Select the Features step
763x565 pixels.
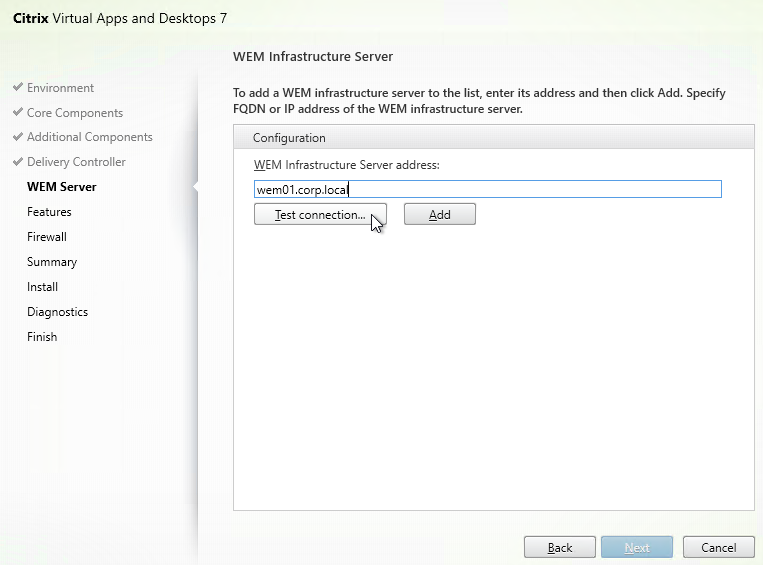point(49,212)
